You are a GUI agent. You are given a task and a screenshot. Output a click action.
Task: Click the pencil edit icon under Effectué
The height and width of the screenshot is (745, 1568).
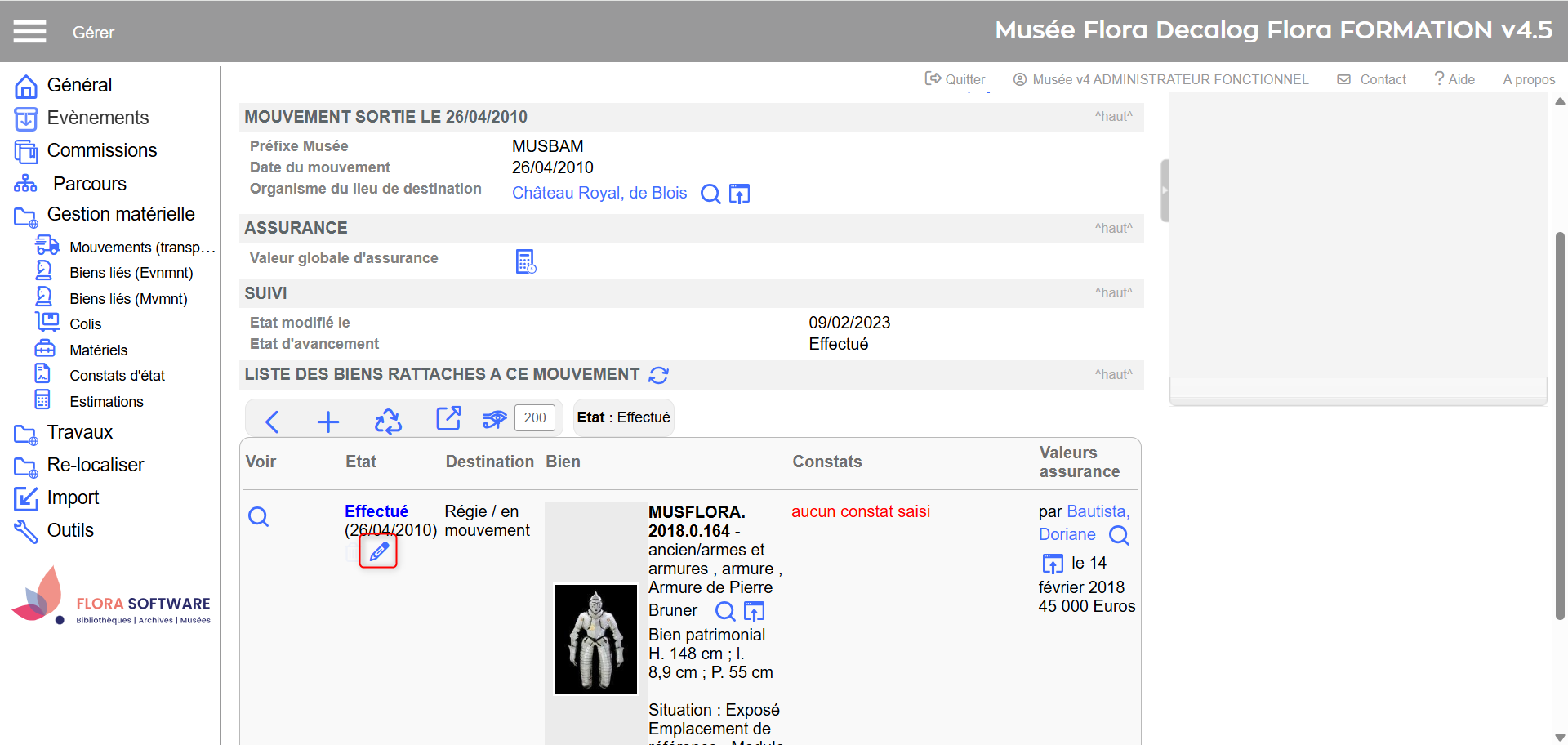(x=378, y=552)
